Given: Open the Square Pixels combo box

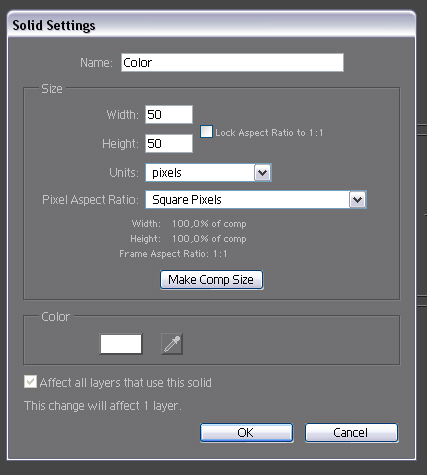Looking at the screenshot, I should [256, 200].
